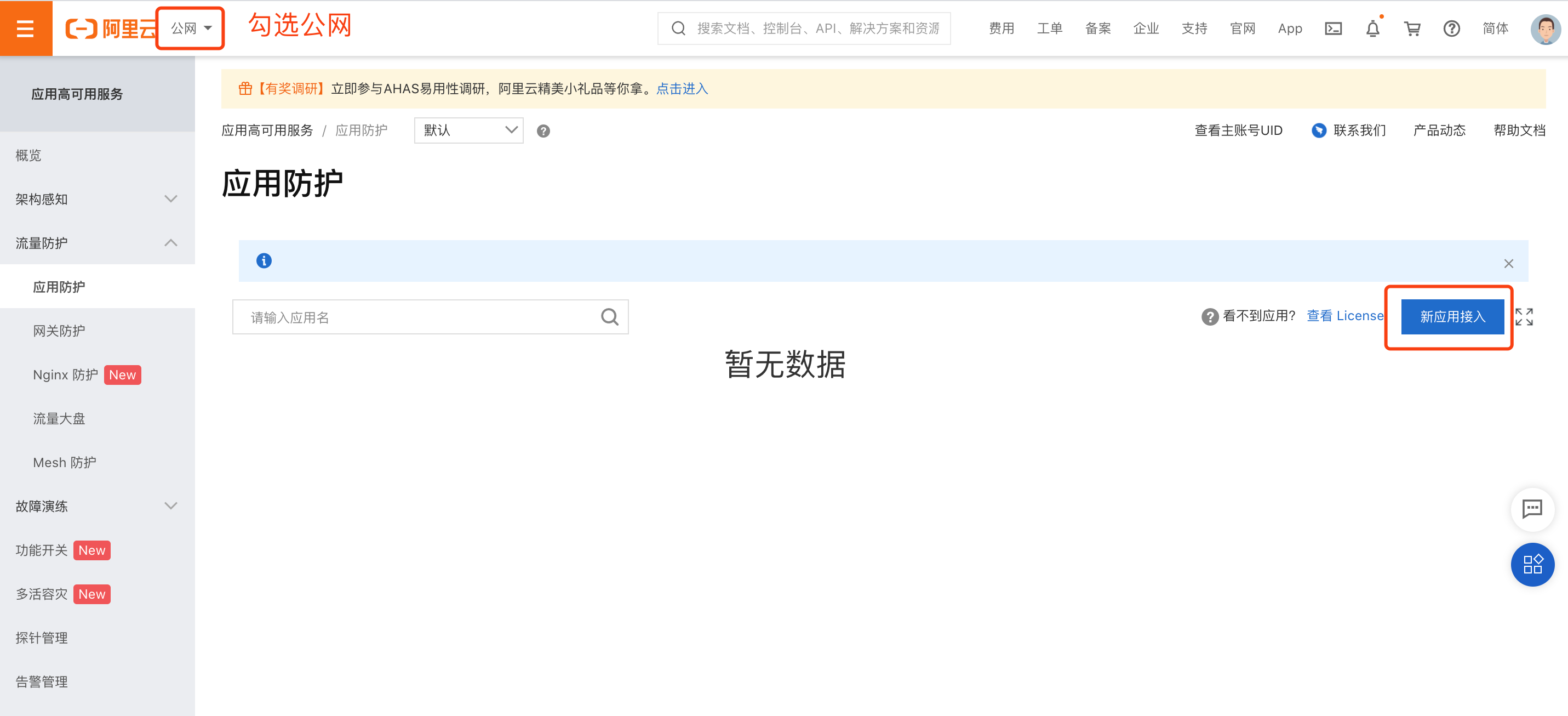Click the search magnifier in app name field
The image size is (1568, 716).
click(609, 317)
